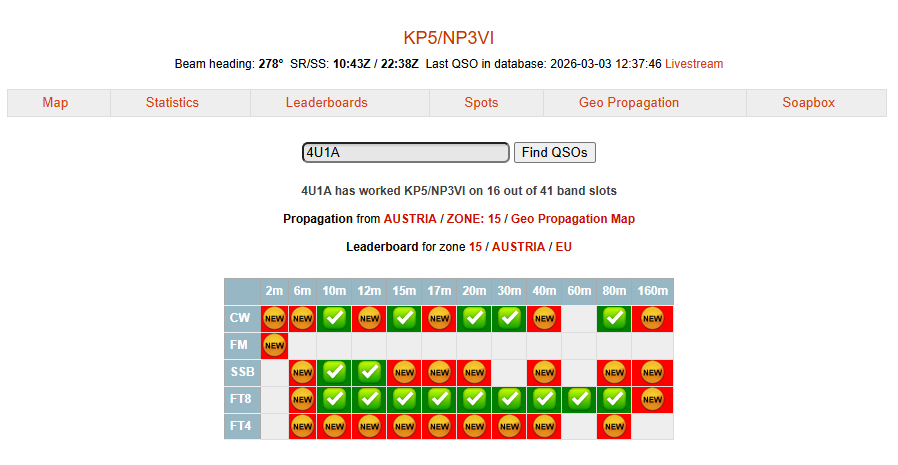Select the FT8 40m checkmark
The image size is (898, 465).
point(544,399)
